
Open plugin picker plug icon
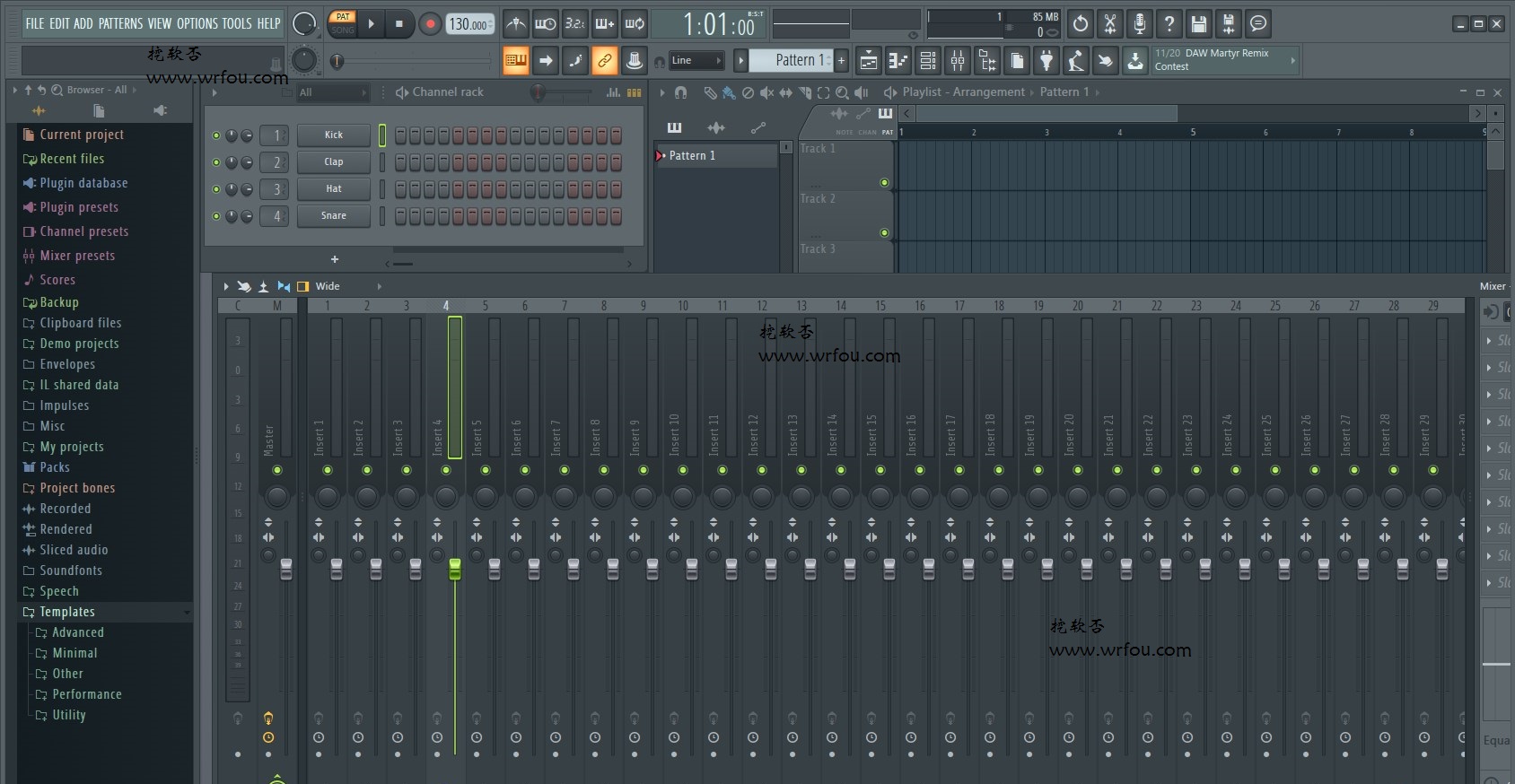coord(1046,61)
